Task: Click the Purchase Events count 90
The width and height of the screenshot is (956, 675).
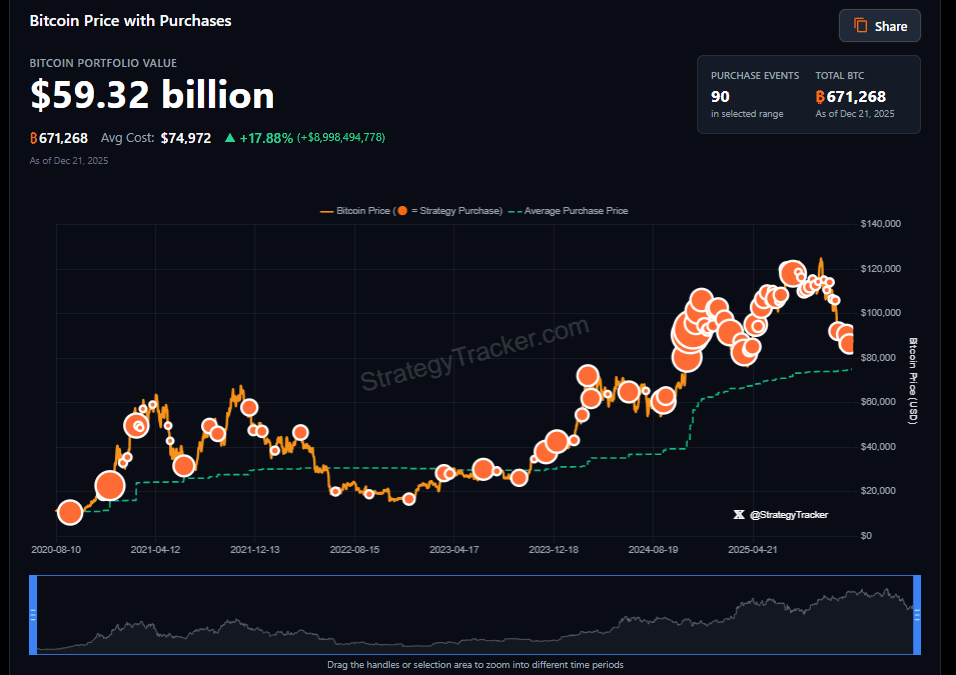Action: [720, 97]
